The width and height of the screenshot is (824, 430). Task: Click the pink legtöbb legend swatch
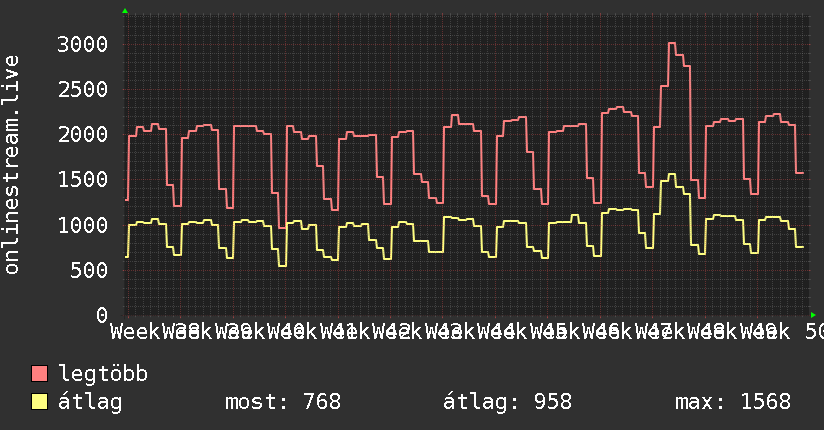point(39,374)
